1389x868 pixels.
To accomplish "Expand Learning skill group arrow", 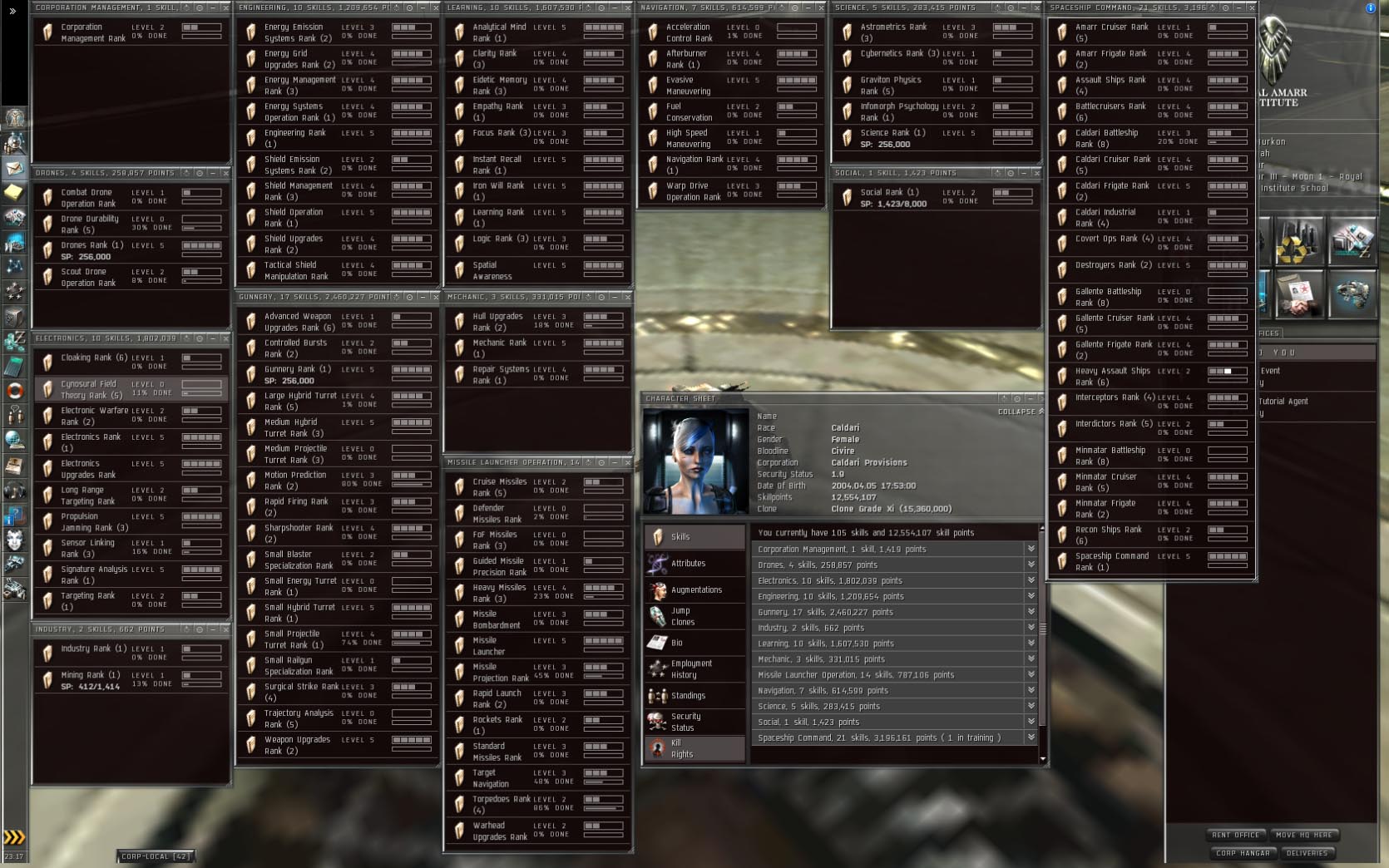I will click(x=1031, y=643).
